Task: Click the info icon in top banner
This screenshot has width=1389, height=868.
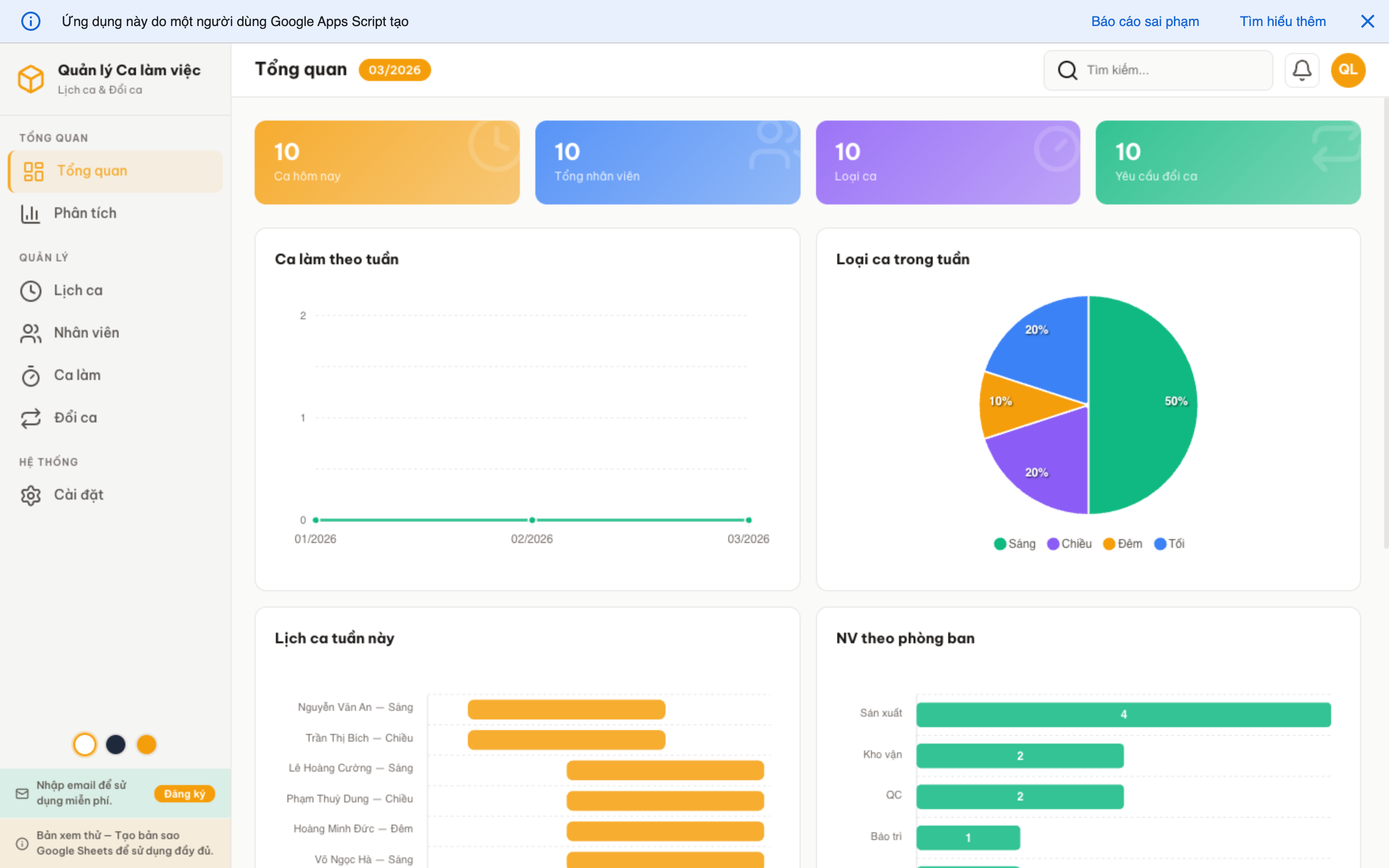Action: pos(31,21)
